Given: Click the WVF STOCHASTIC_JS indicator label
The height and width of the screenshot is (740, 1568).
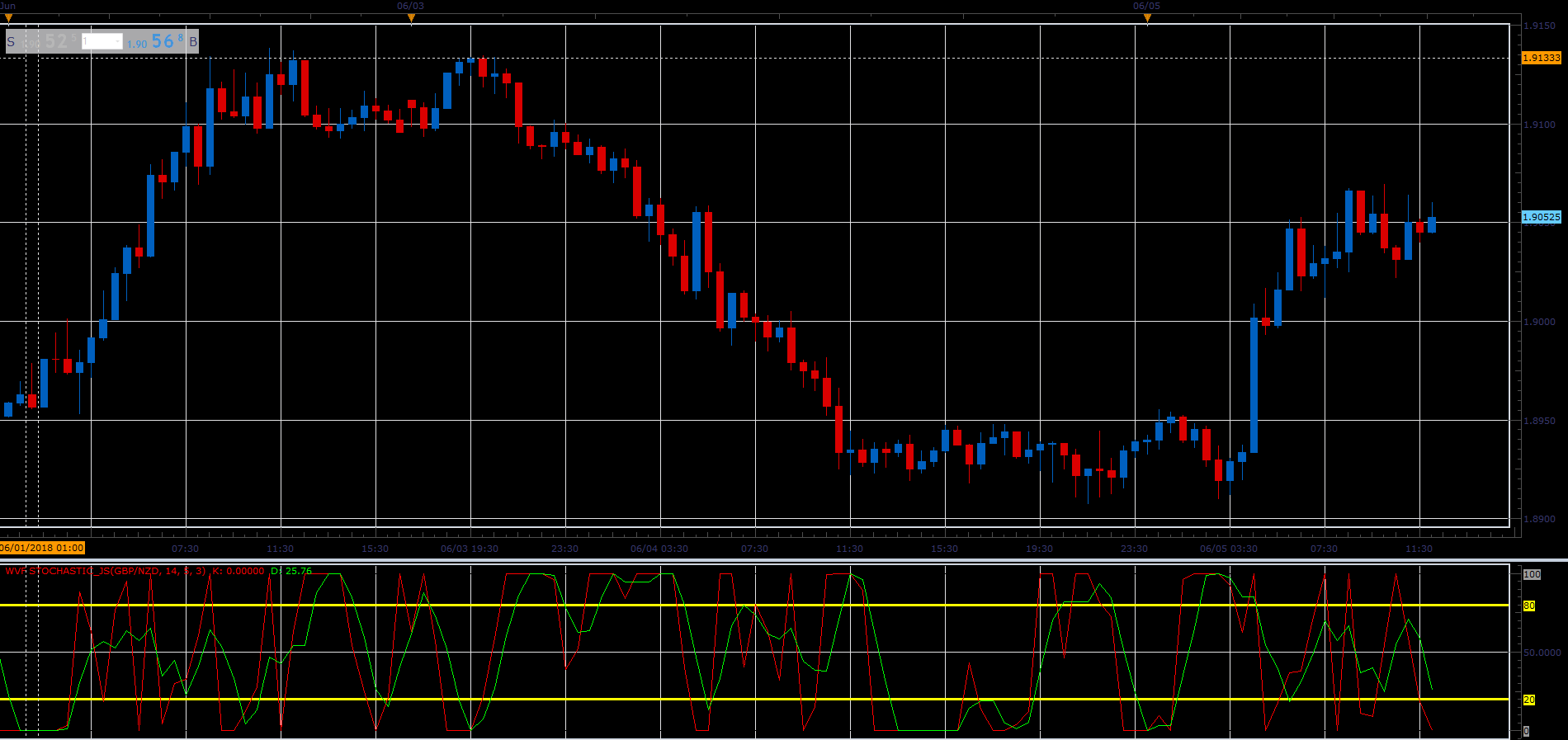Looking at the screenshot, I should 106,571.
